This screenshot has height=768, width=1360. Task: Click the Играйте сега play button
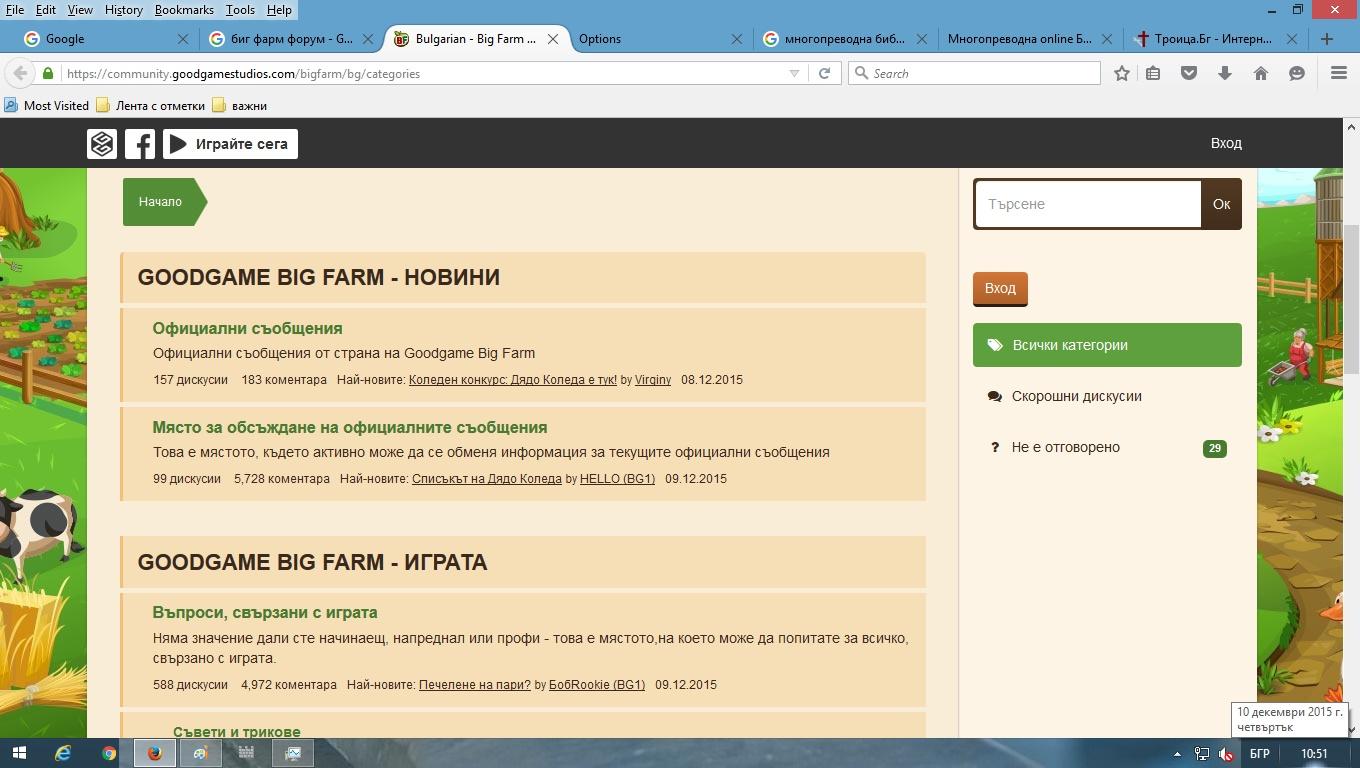[230, 144]
